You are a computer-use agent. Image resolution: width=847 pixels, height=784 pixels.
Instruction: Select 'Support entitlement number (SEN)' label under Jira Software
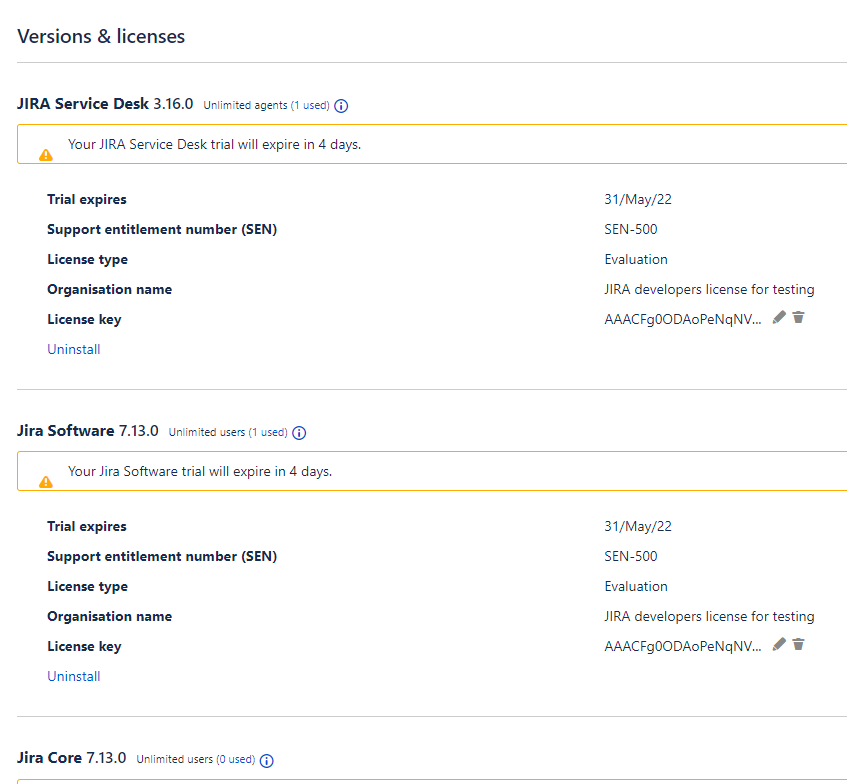coord(162,556)
